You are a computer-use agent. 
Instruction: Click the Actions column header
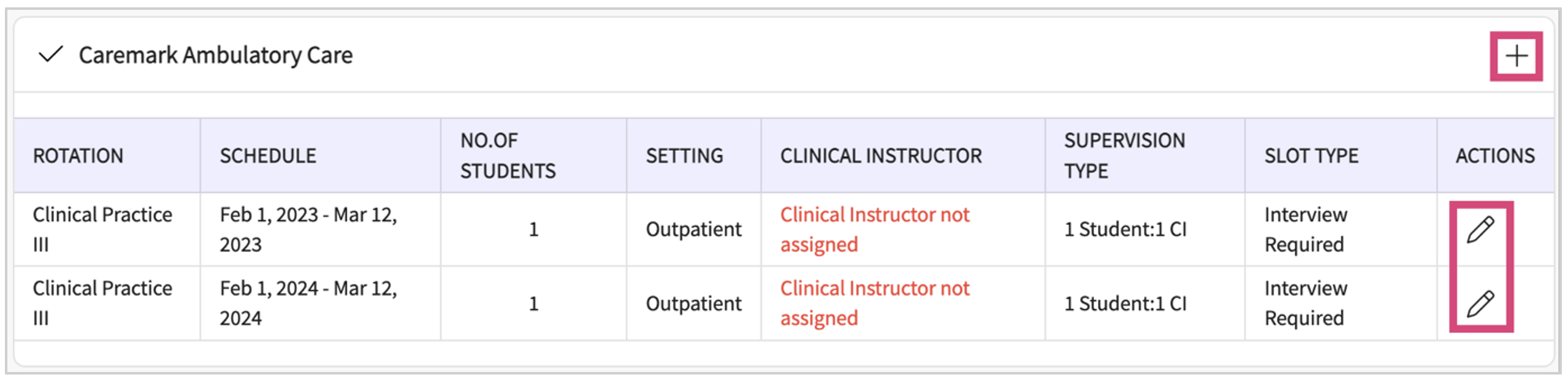[x=1496, y=156]
